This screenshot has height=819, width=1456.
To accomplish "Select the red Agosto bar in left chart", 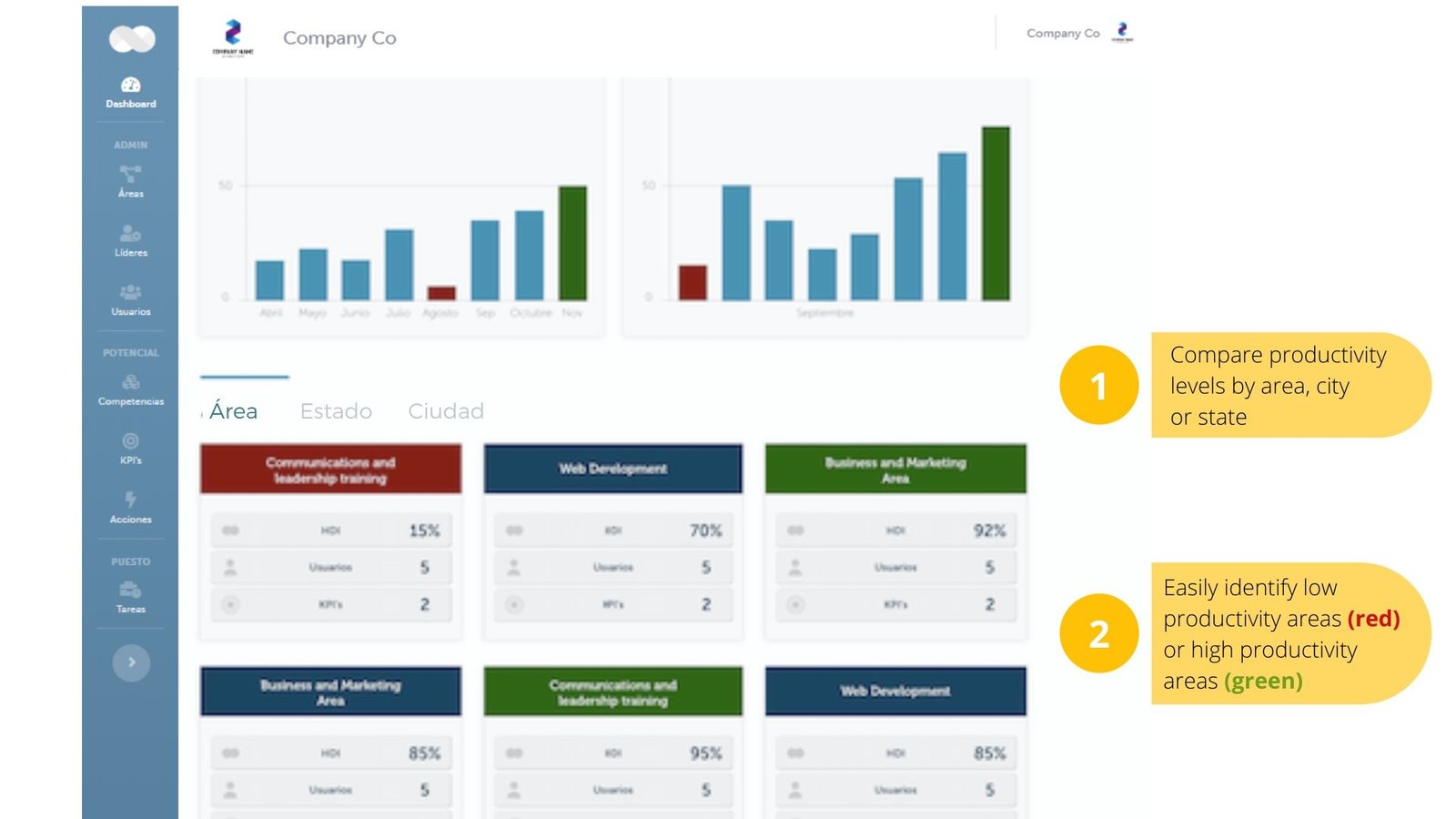I will coord(441,293).
